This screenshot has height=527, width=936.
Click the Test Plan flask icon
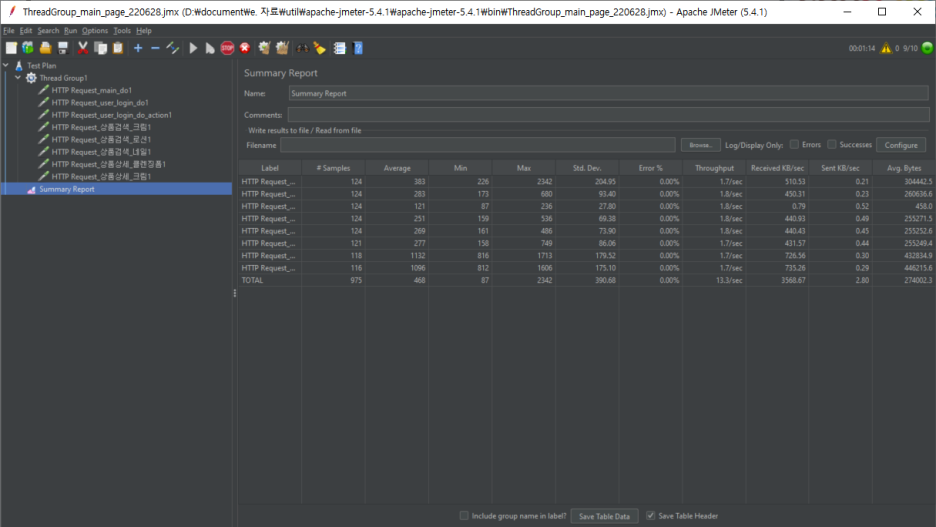(x=19, y=66)
